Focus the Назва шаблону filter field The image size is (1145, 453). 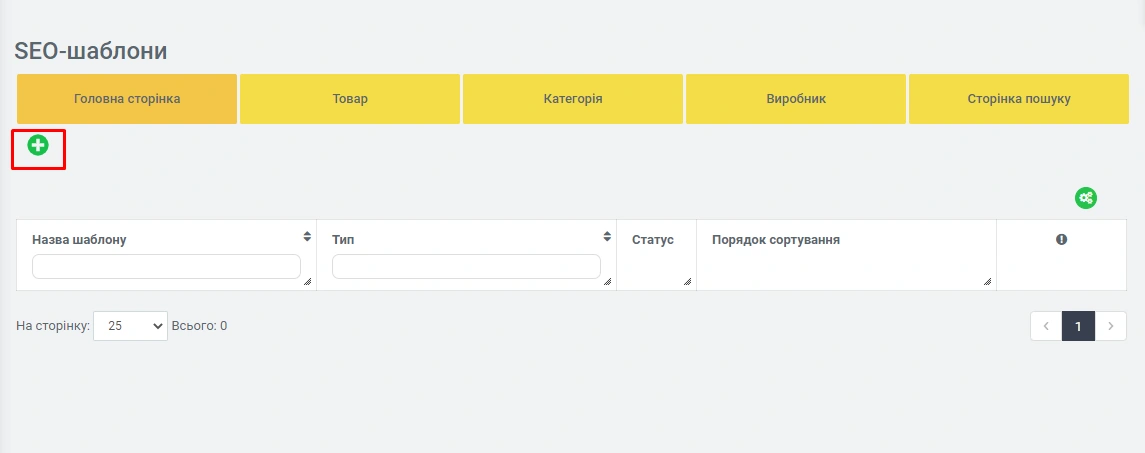pyautogui.click(x=166, y=266)
